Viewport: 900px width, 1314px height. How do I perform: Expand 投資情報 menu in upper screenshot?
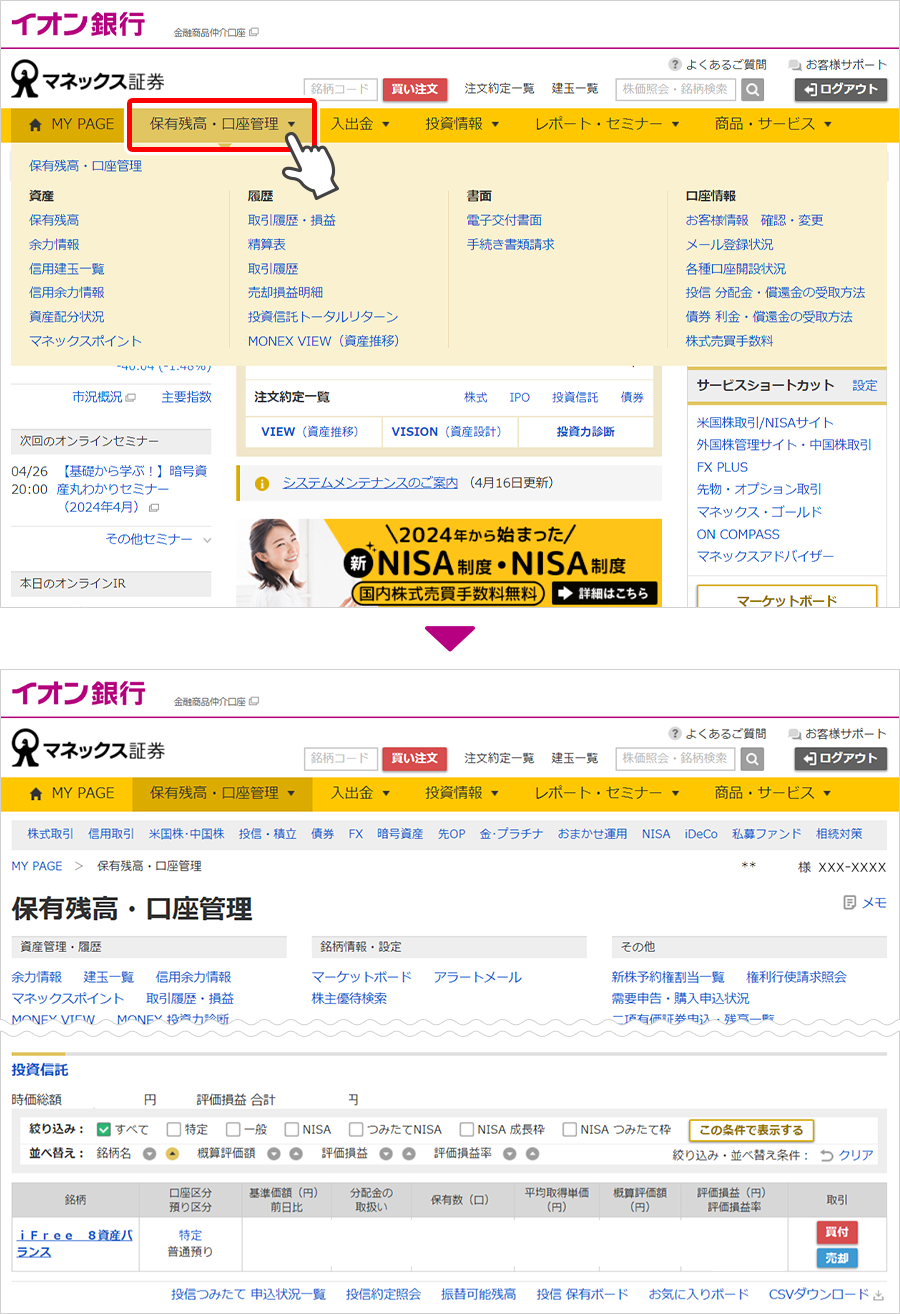(x=462, y=124)
